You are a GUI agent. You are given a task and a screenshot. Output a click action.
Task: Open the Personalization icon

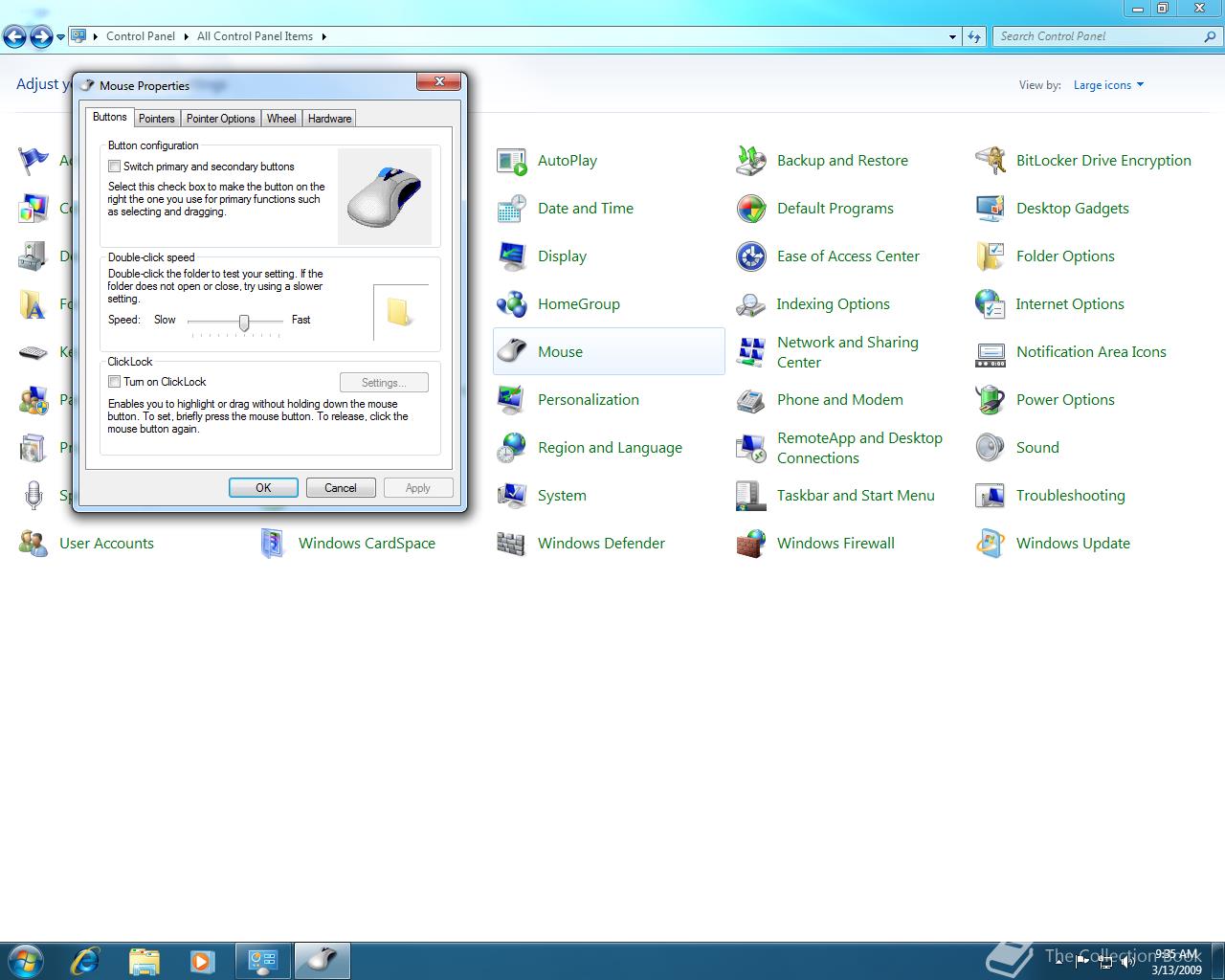coord(511,400)
